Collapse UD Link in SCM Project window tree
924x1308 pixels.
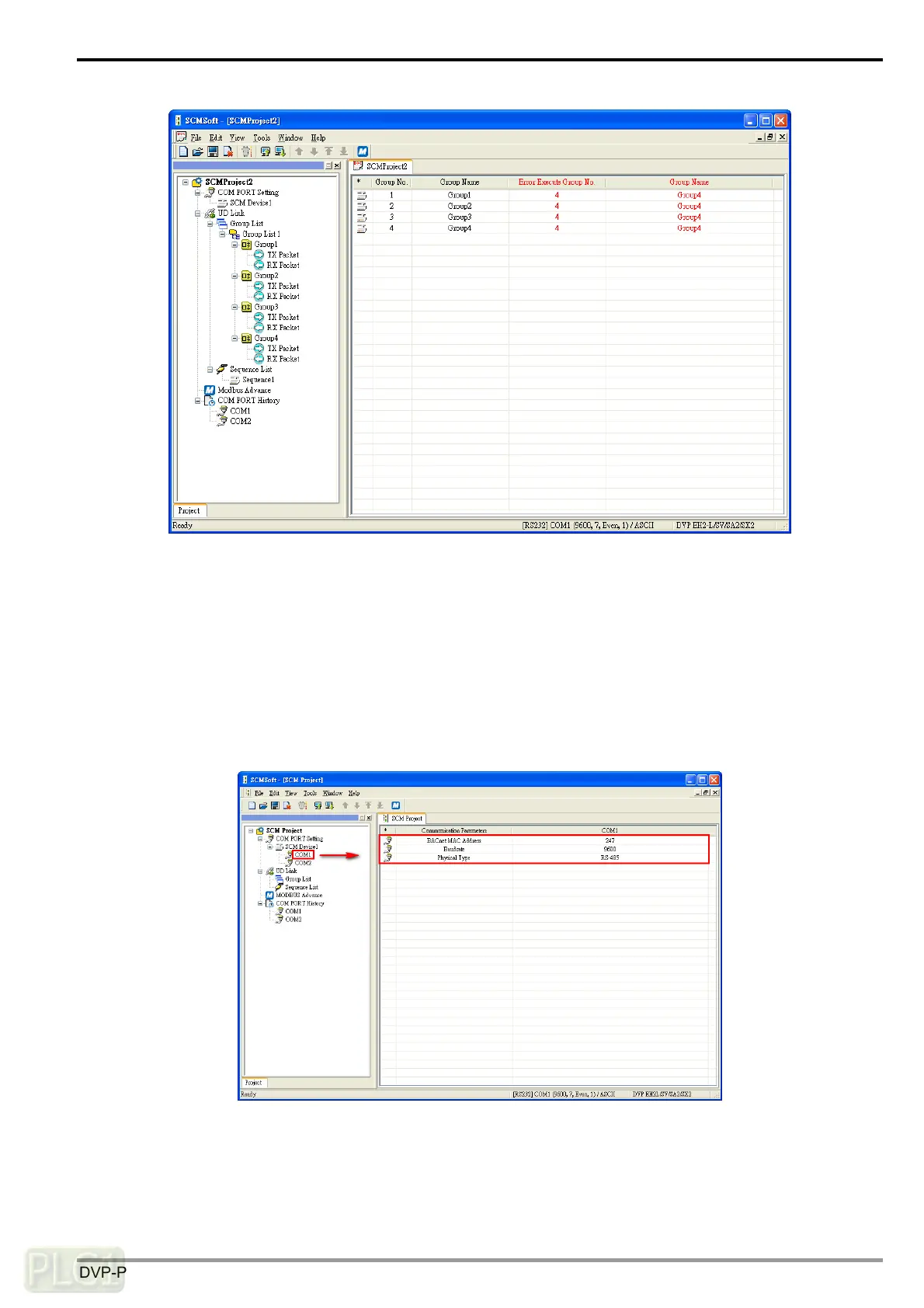tap(260, 871)
